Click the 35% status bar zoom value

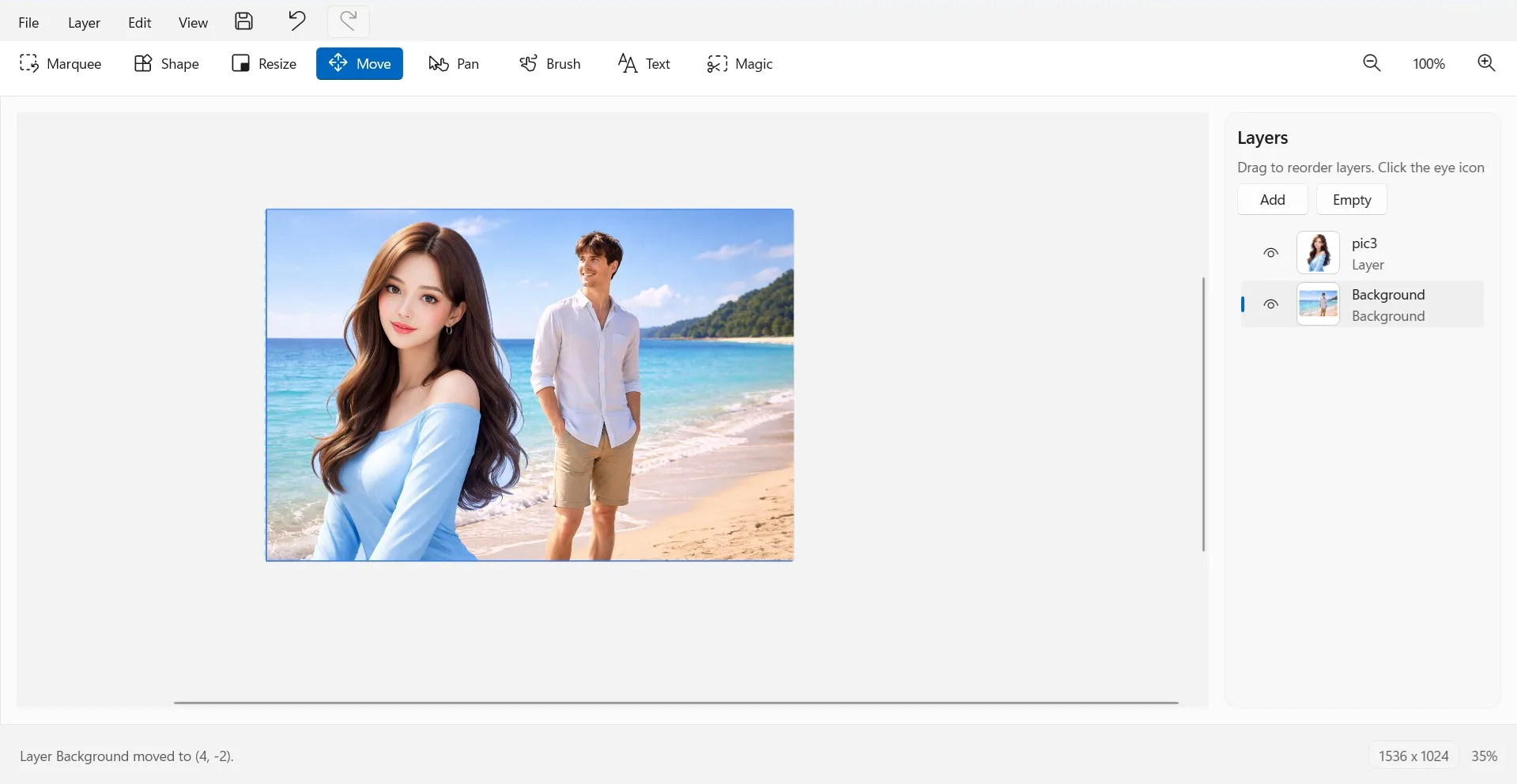(1484, 756)
